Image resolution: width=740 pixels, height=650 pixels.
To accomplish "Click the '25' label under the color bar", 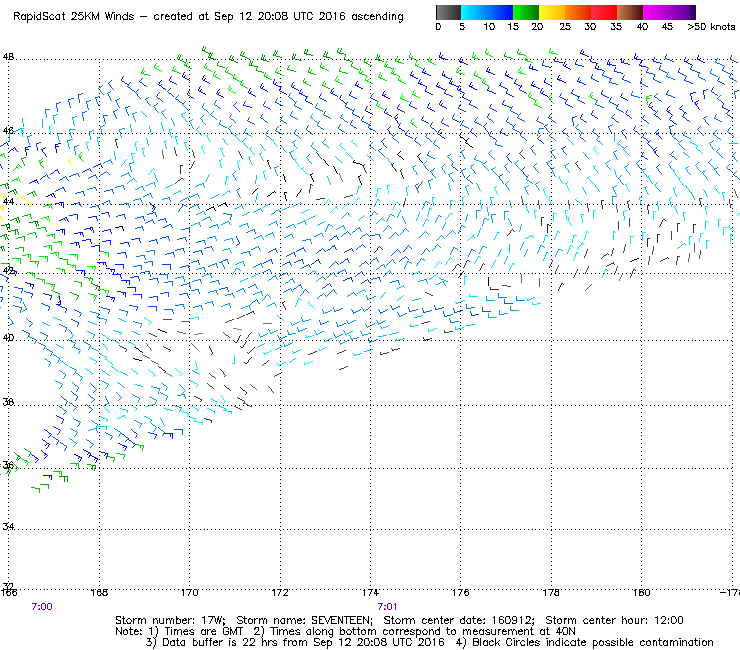I will (565, 27).
